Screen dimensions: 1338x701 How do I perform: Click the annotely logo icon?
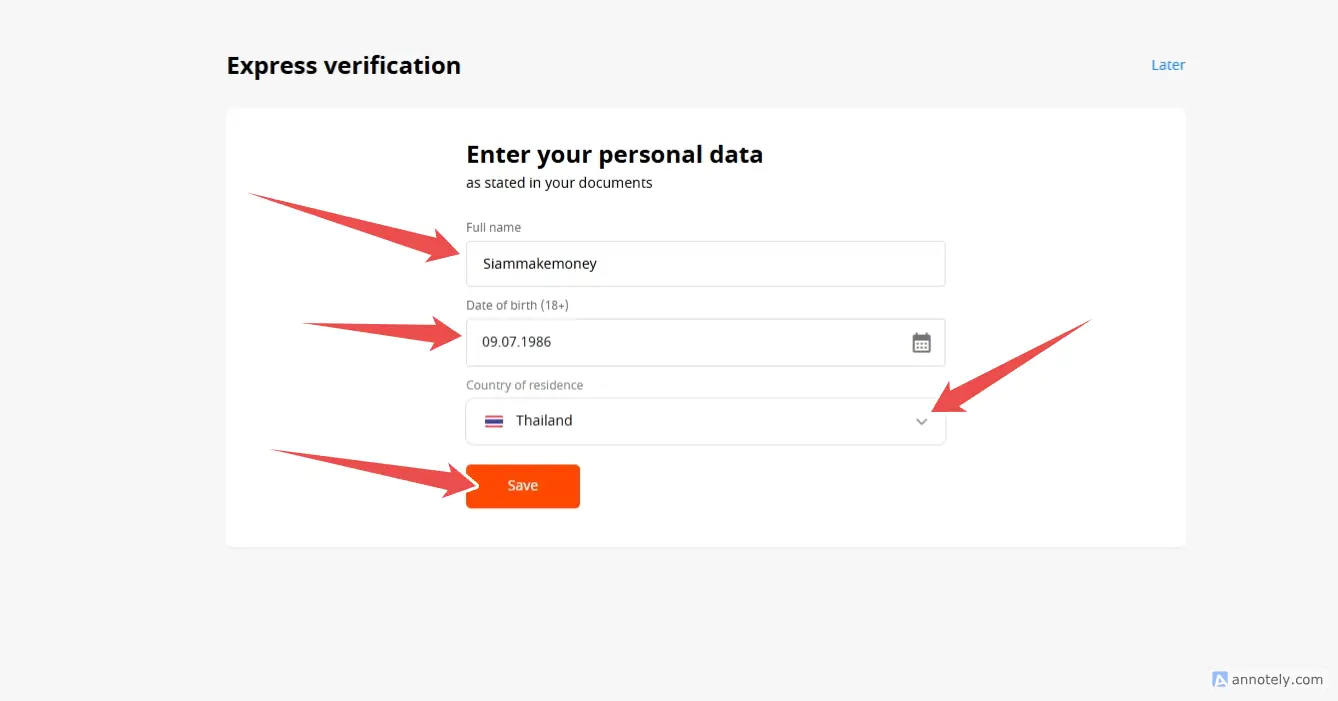[1219, 680]
